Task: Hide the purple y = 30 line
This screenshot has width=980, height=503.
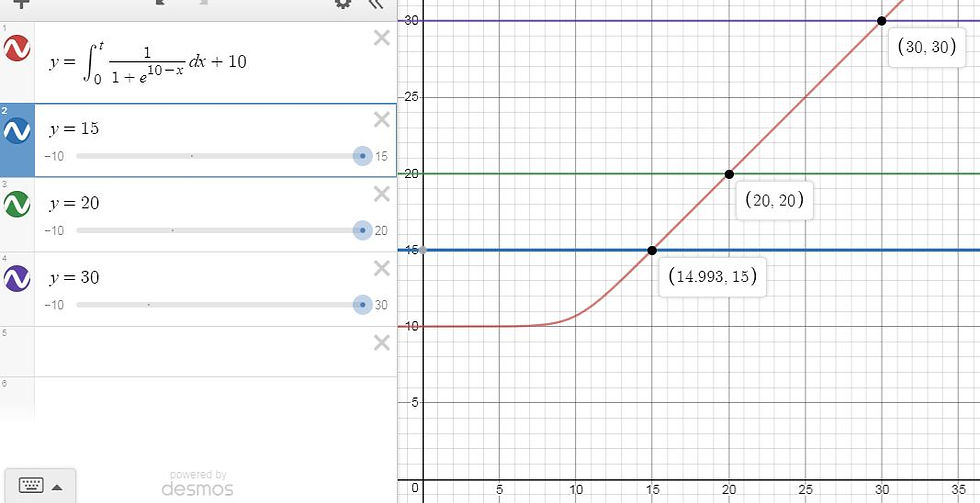Action: 17,279
